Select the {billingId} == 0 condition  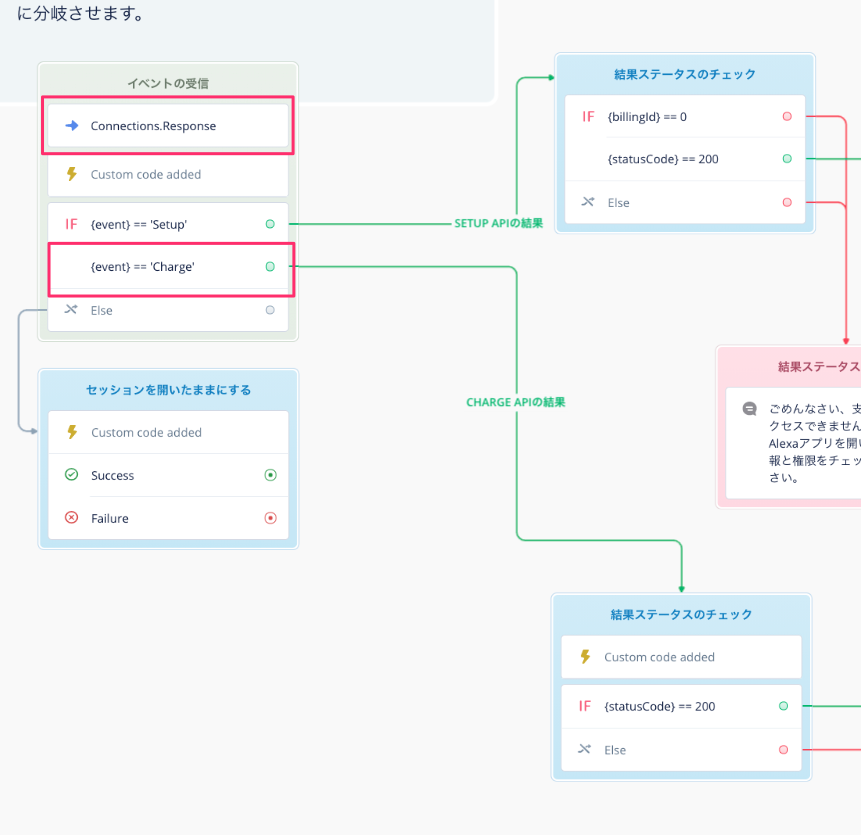[x=685, y=116]
